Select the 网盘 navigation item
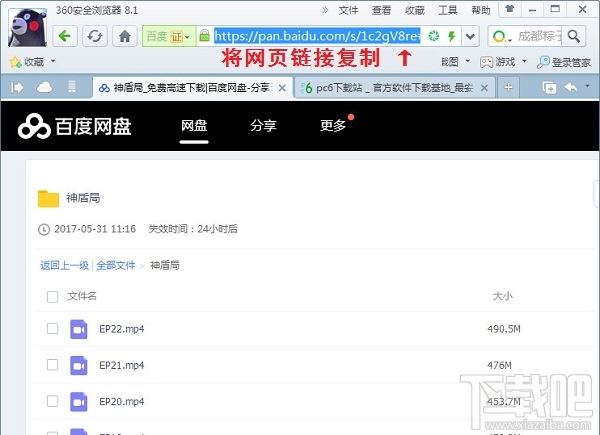The image size is (600, 435). tap(194, 126)
